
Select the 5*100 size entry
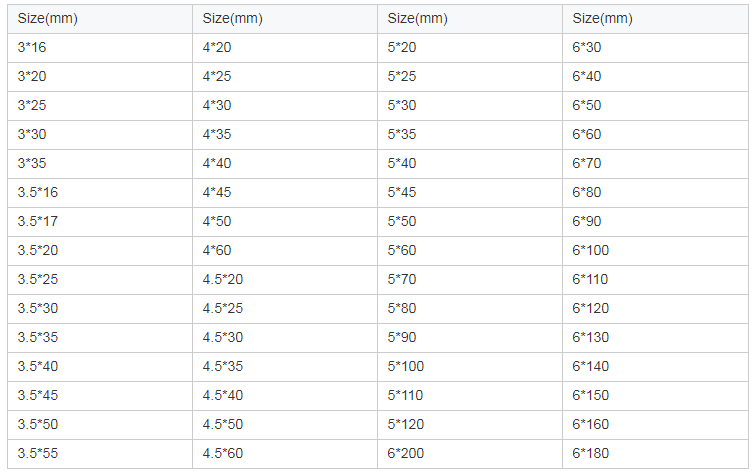point(469,367)
